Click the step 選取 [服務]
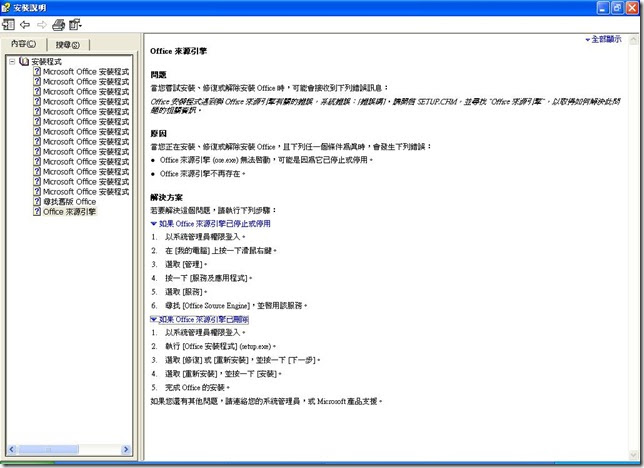 coord(186,292)
